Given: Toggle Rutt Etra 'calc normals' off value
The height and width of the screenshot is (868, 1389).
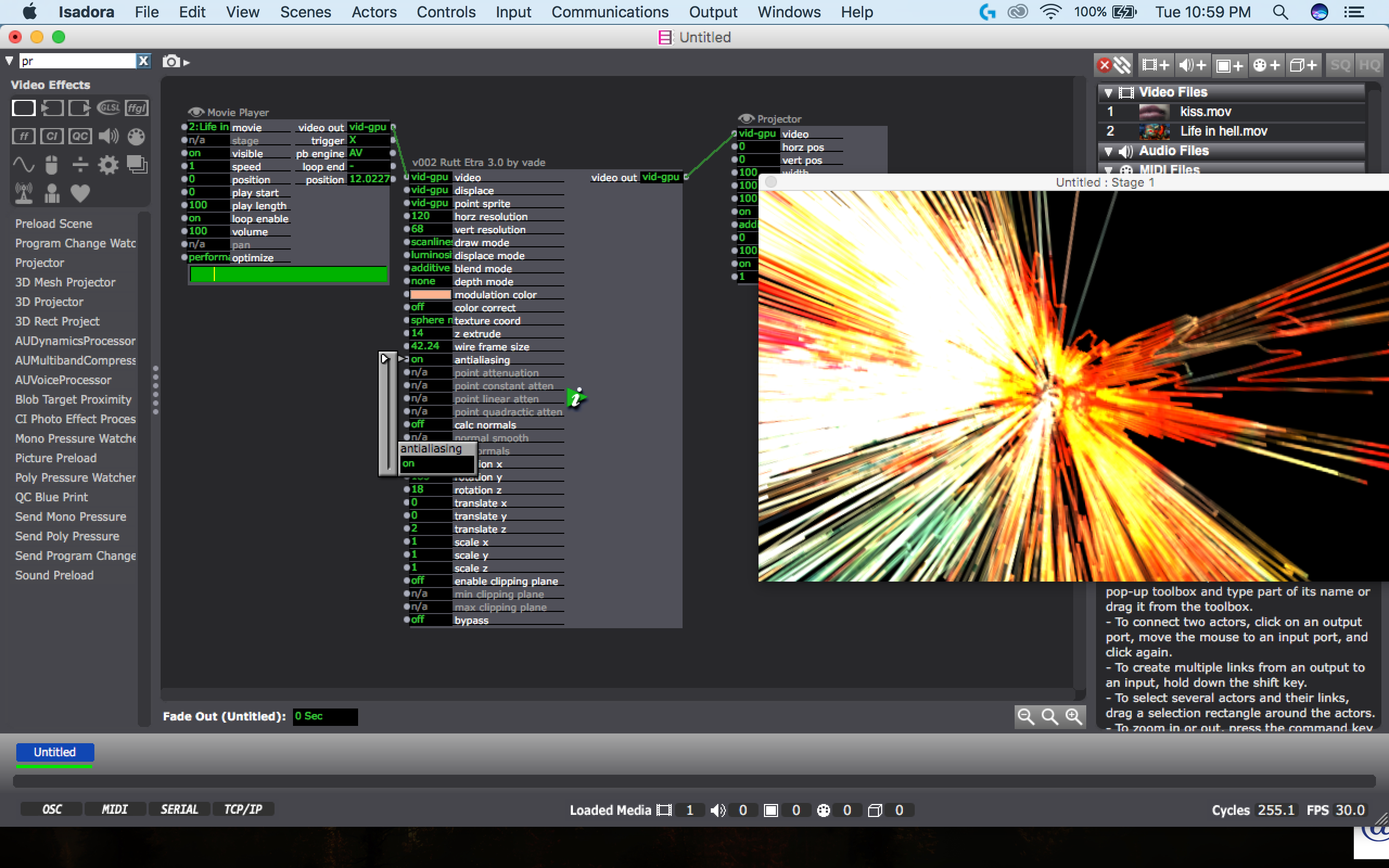Looking at the screenshot, I should [430, 424].
